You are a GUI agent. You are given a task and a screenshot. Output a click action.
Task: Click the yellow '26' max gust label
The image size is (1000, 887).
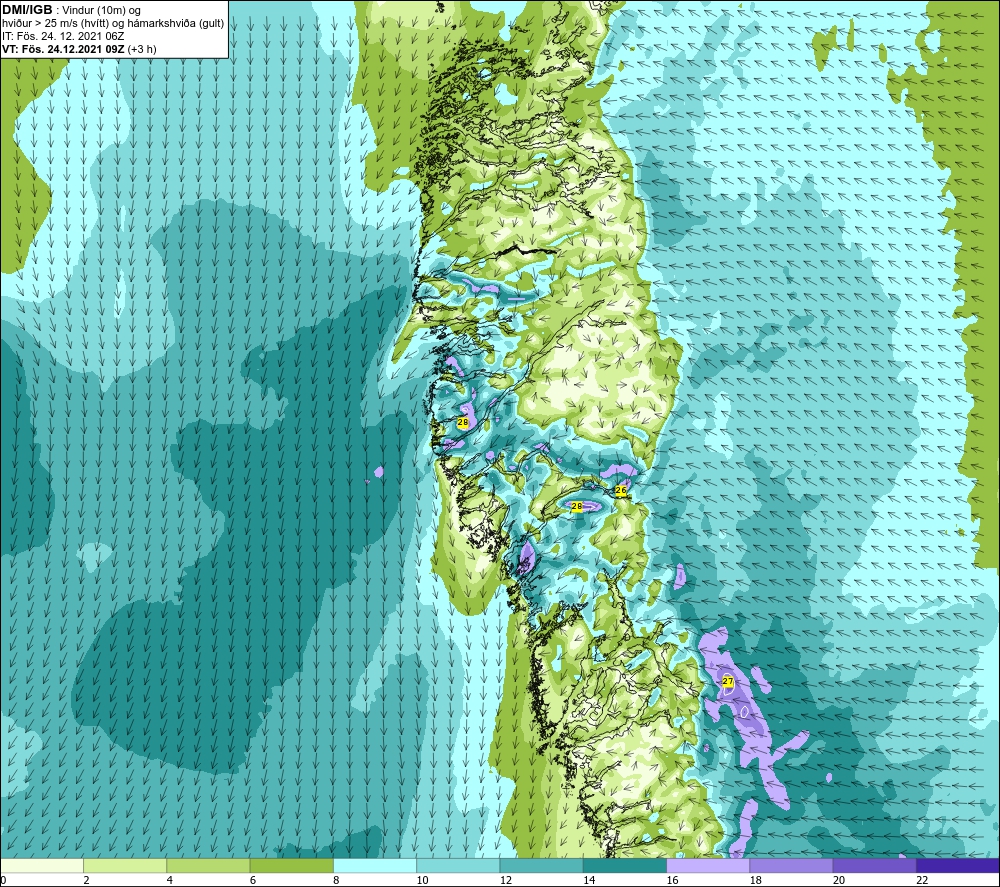click(621, 490)
